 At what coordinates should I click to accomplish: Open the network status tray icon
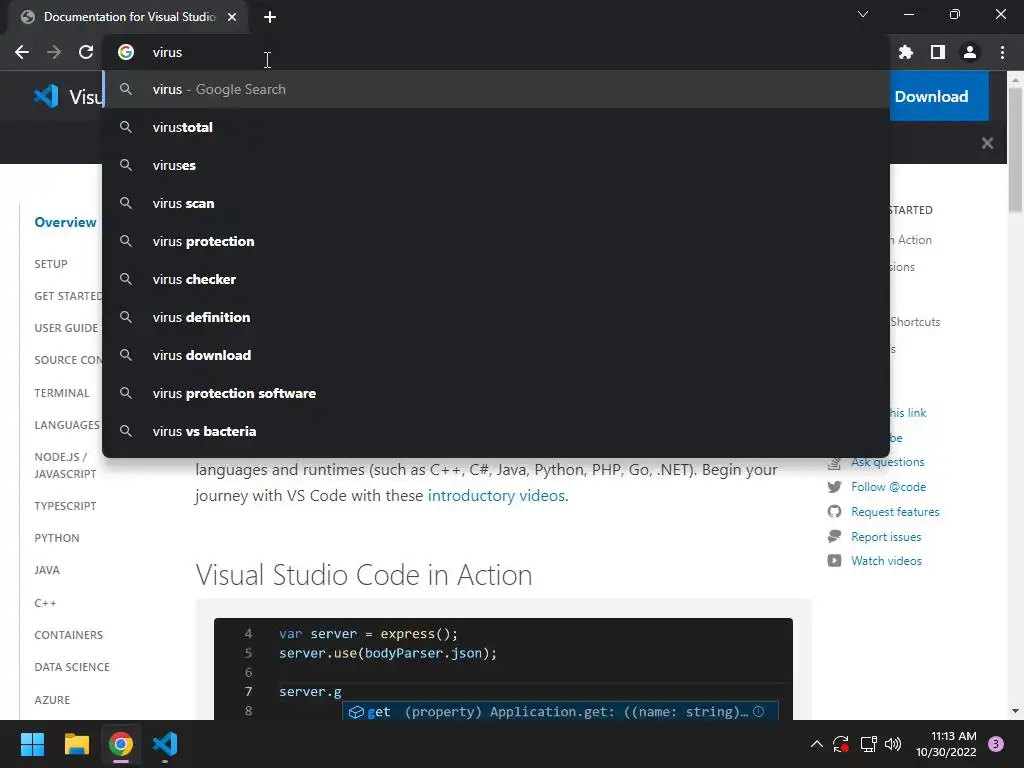click(868, 744)
